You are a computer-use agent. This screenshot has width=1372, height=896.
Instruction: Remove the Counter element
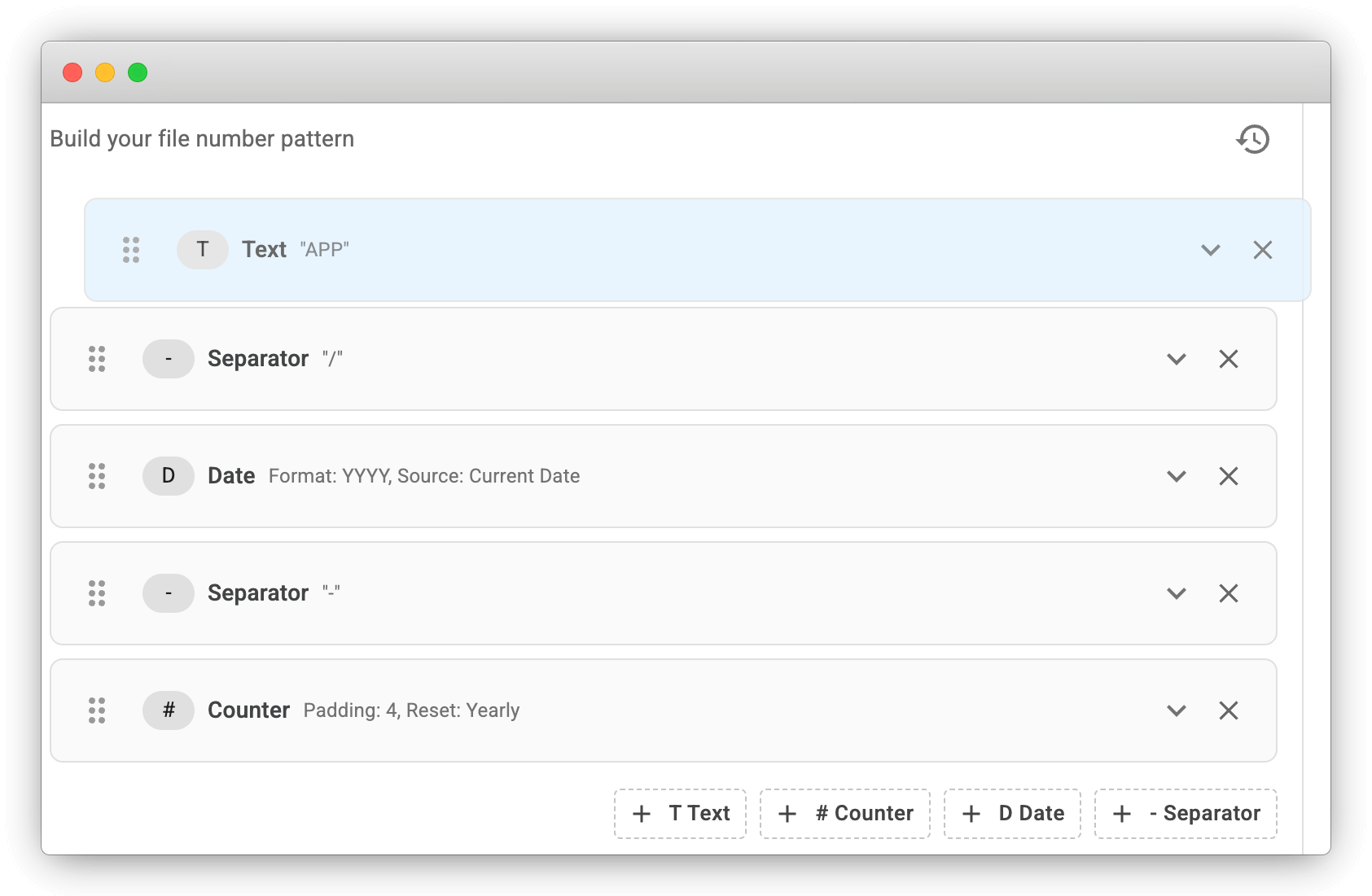[x=1229, y=710]
